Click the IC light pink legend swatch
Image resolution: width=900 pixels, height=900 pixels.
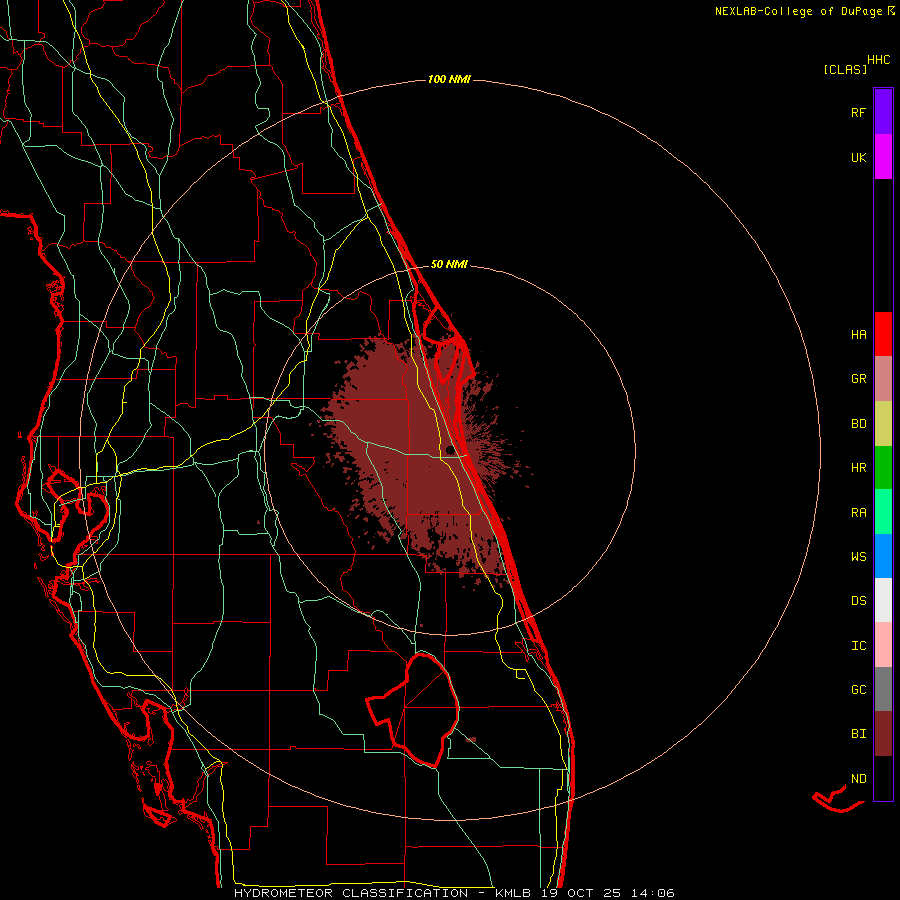(x=883, y=645)
